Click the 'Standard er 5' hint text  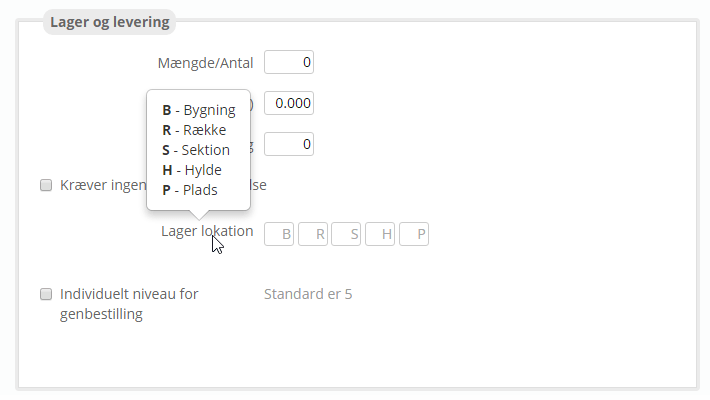308,294
